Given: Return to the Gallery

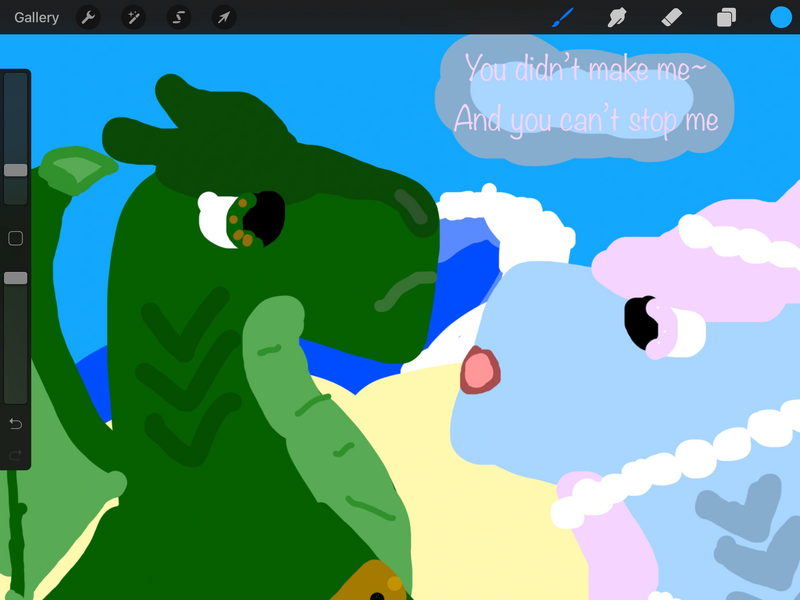Looking at the screenshot, I should 36,17.
